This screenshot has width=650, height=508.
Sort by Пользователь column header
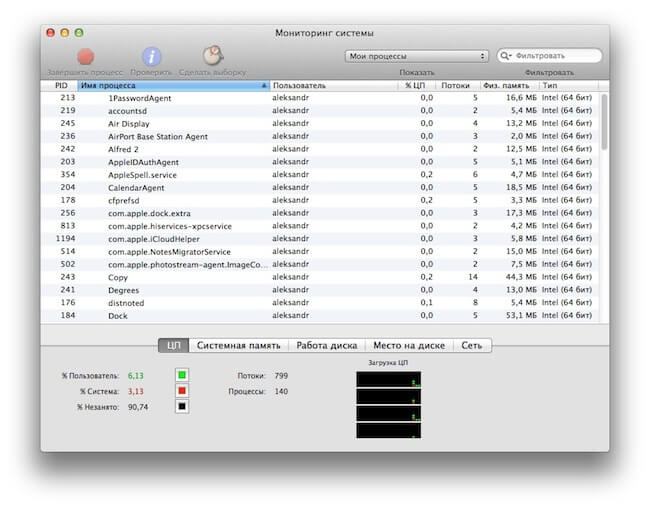pyautogui.click(x=334, y=85)
